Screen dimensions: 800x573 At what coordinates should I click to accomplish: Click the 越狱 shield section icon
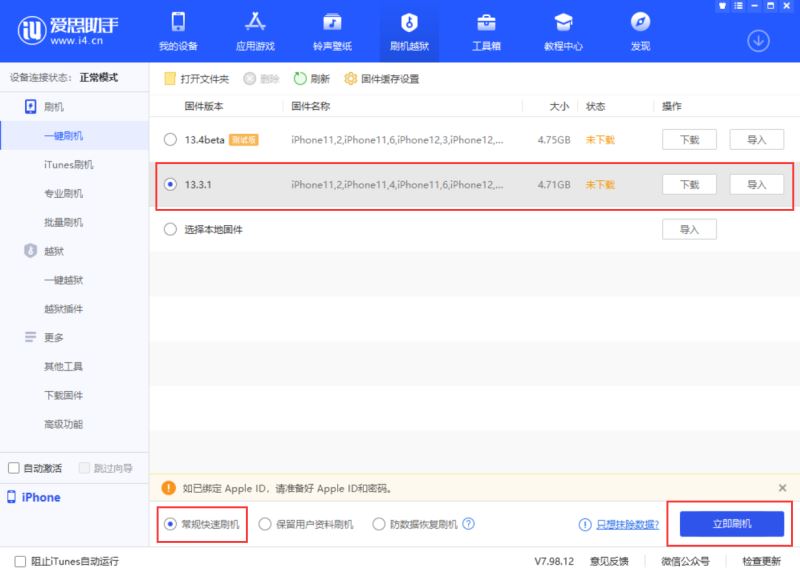(x=31, y=251)
